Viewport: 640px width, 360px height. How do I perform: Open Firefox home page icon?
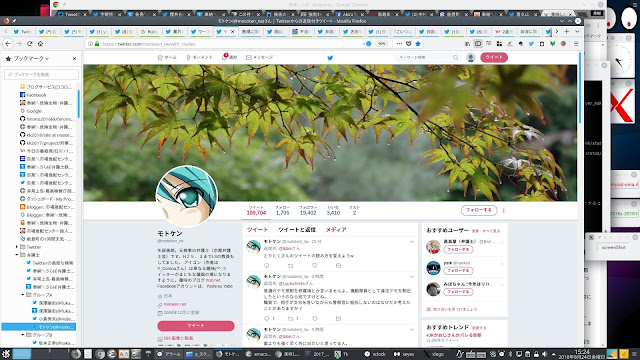pos(40,44)
